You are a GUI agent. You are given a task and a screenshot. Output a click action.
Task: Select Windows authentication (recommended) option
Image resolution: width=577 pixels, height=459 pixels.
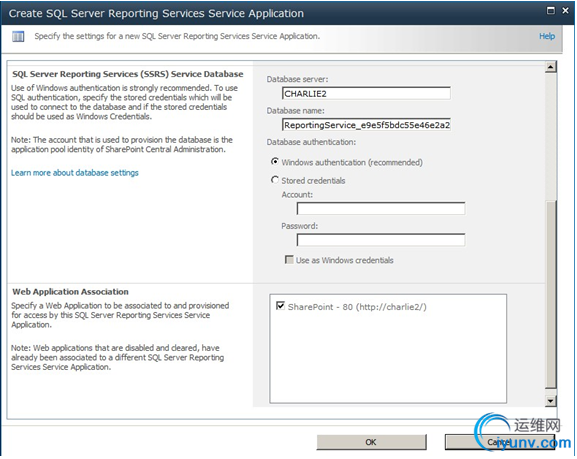pyautogui.click(x=275, y=162)
